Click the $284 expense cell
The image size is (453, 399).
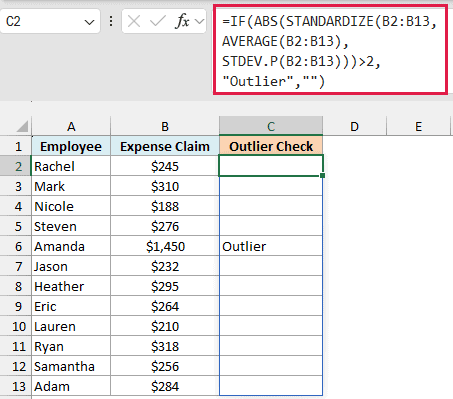(165, 386)
